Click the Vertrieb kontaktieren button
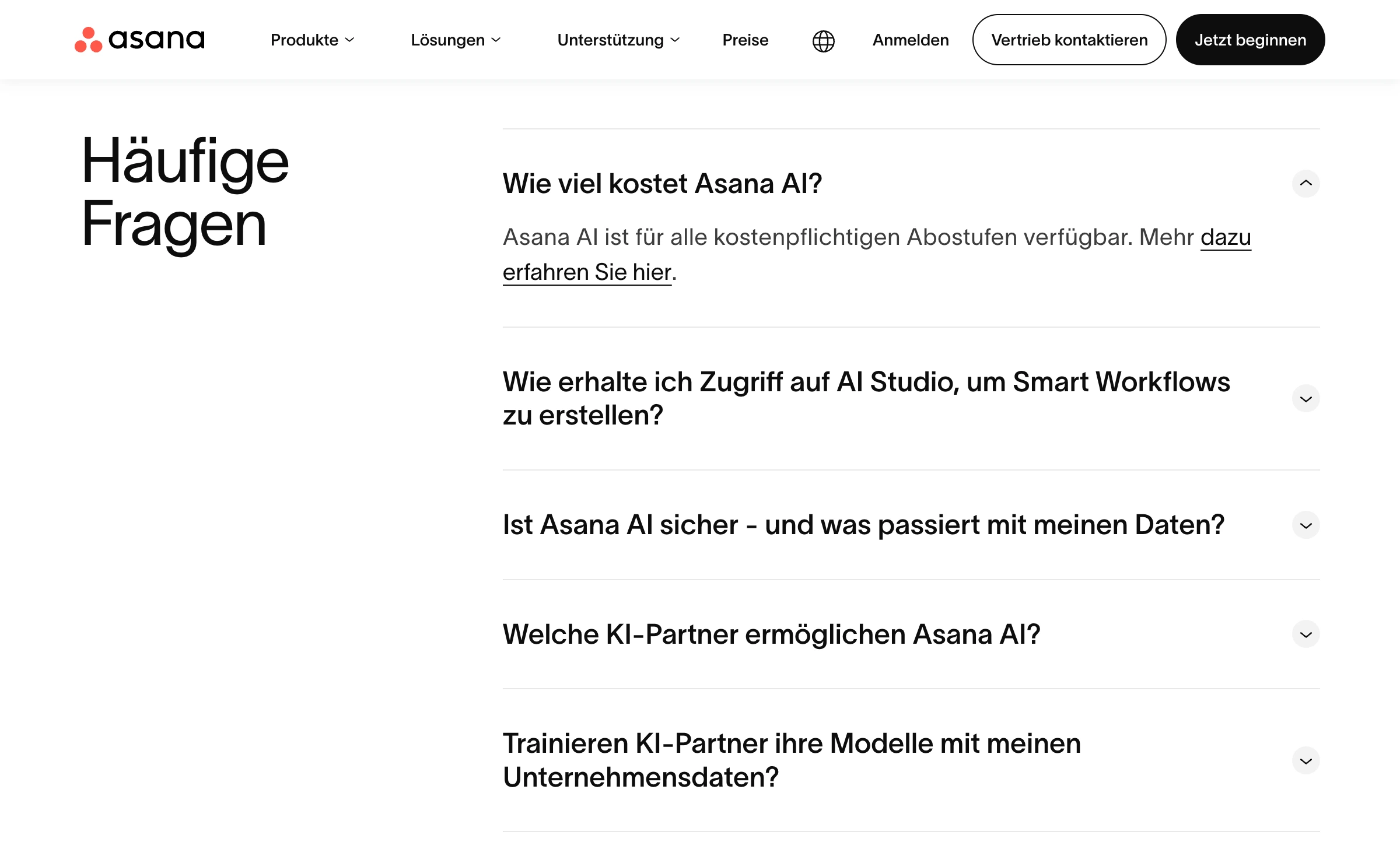 point(1069,40)
